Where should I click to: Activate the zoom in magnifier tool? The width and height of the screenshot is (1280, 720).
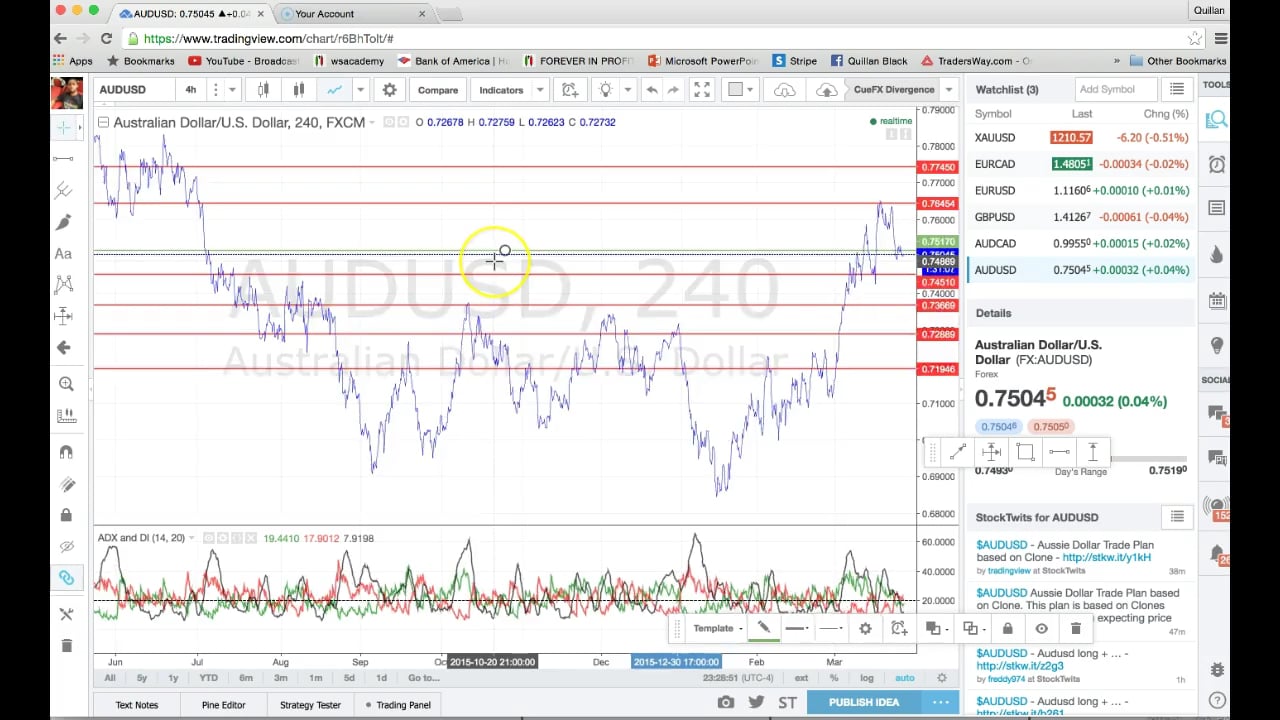coord(66,384)
